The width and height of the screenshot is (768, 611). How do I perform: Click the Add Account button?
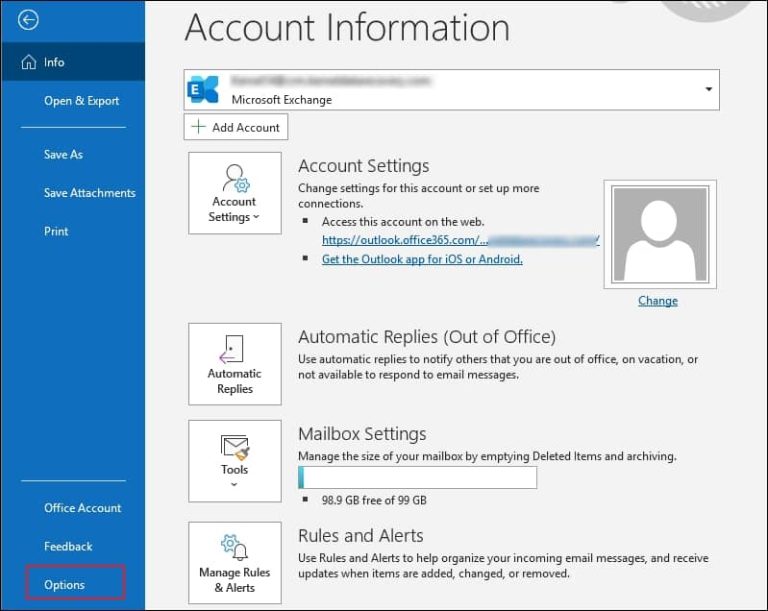pyautogui.click(x=236, y=127)
